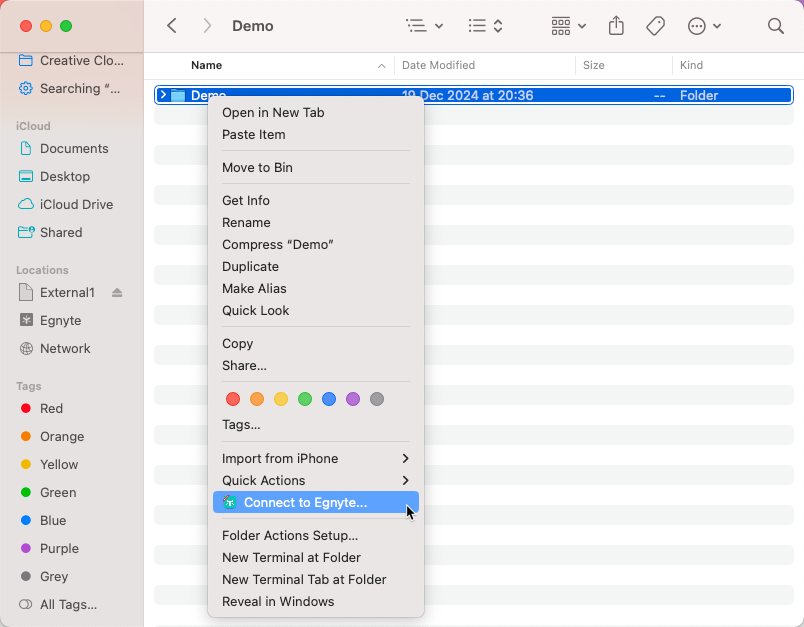This screenshot has width=804, height=627.
Task: Choose Open in New Tab
Action: [316, 112]
